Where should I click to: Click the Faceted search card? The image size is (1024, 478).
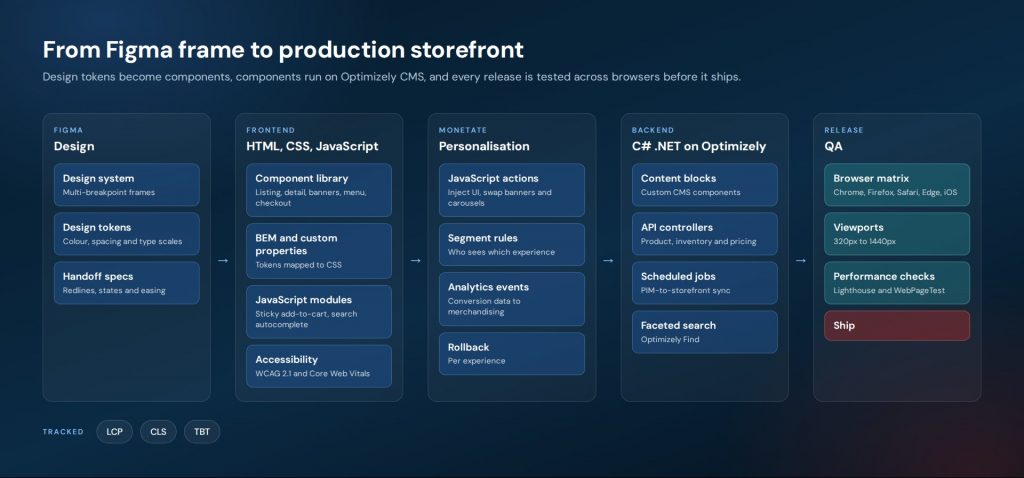point(705,332)
